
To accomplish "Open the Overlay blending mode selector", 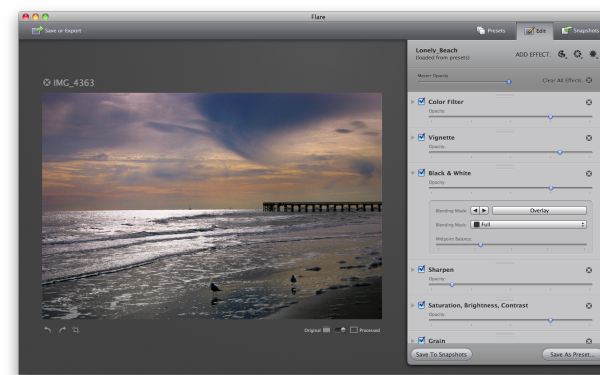I will 539,210.
